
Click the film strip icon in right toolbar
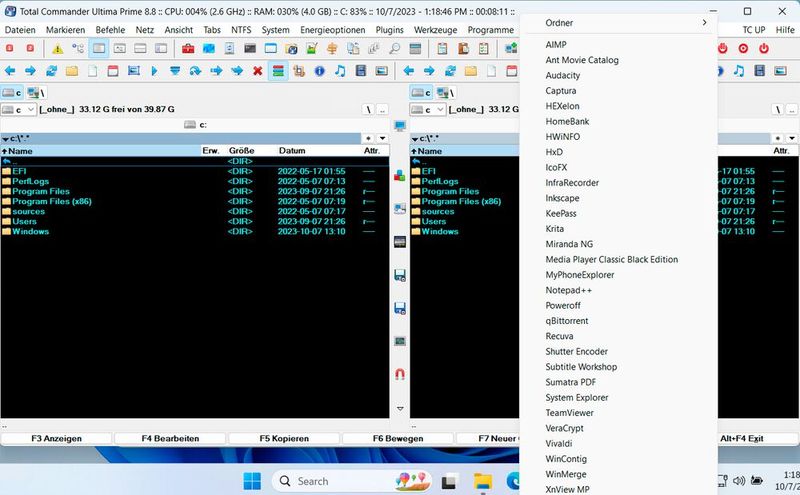[760, 70]
